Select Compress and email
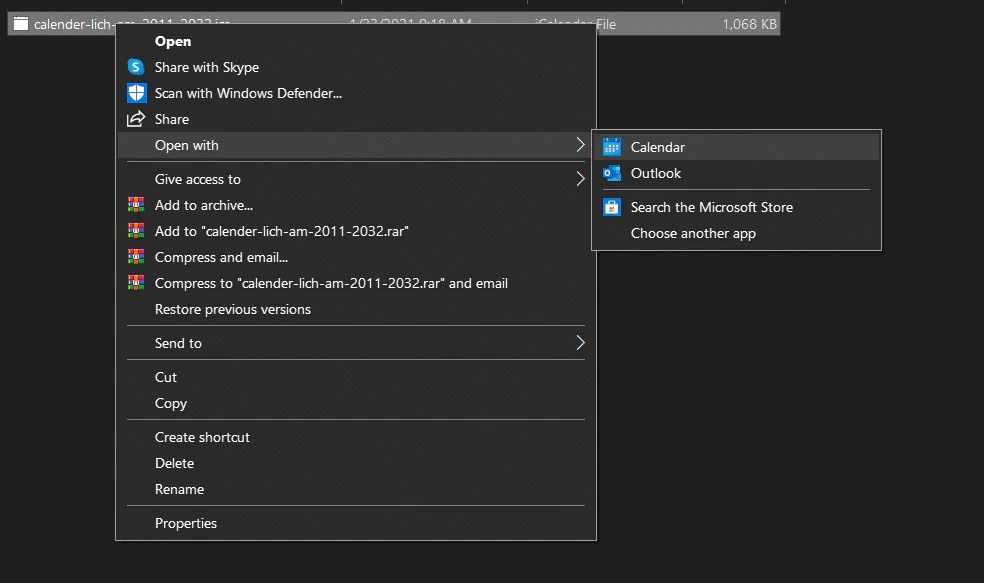This screenshot has height=583, width=984. (x=356, y=257)
